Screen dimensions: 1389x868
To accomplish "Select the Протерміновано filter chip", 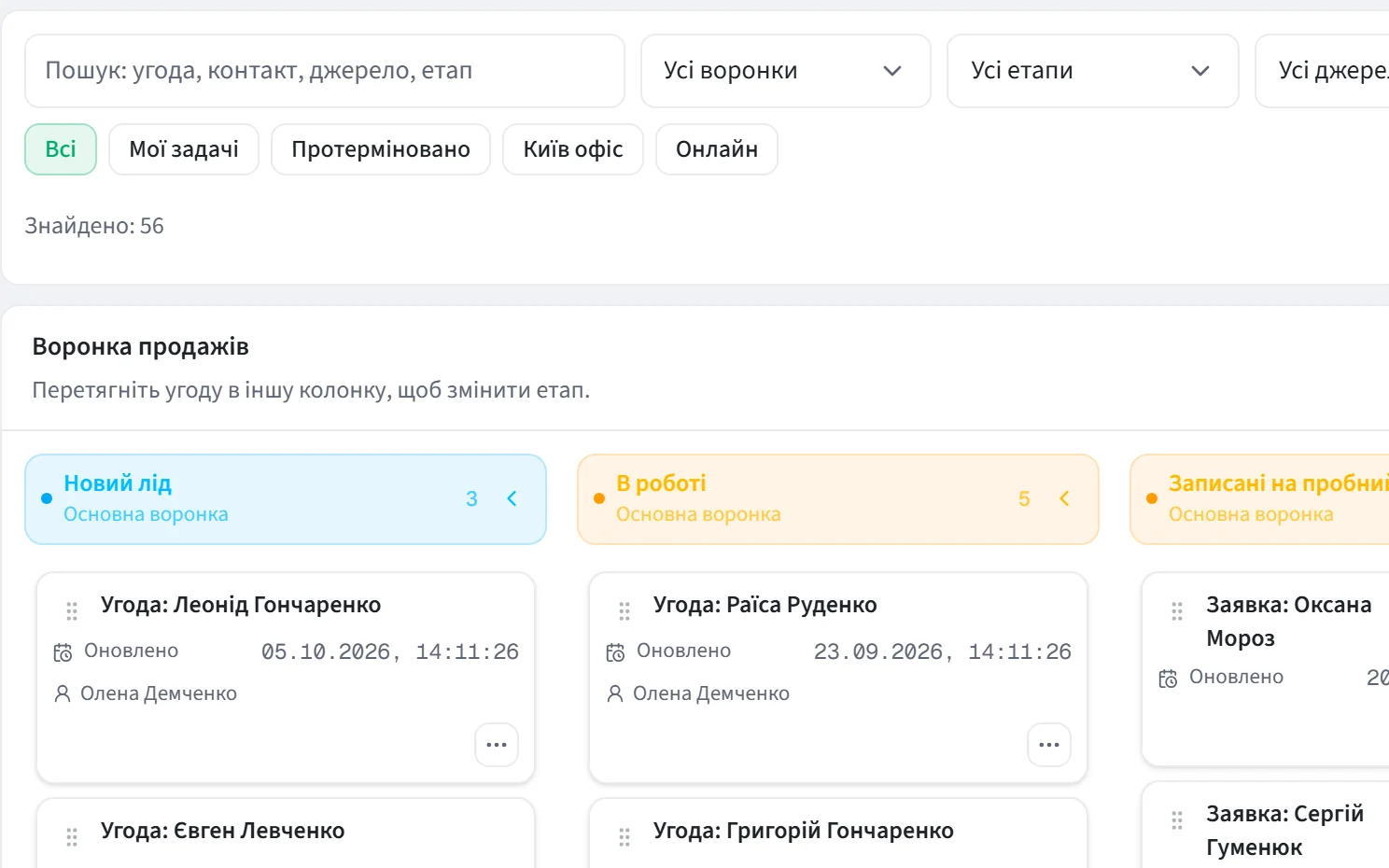I will pyautogui.click(x=381, y=149).
